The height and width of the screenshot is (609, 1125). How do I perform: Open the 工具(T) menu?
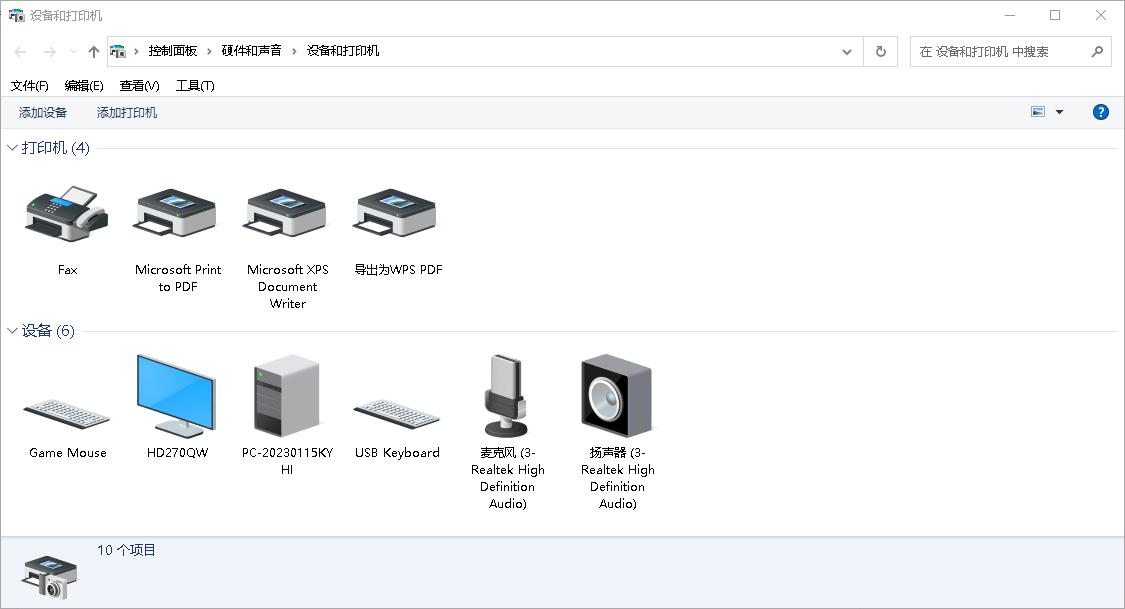click(x=195, y=86)
